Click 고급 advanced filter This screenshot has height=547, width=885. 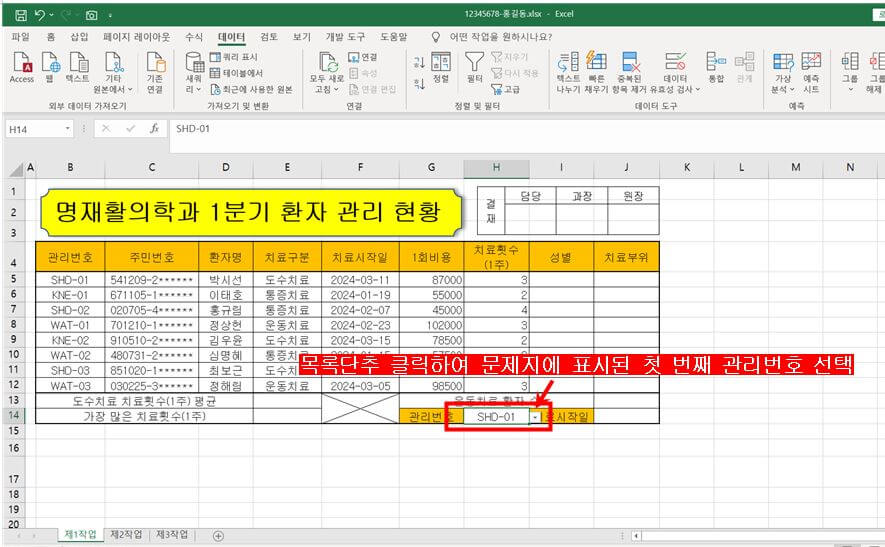point(506,89)
